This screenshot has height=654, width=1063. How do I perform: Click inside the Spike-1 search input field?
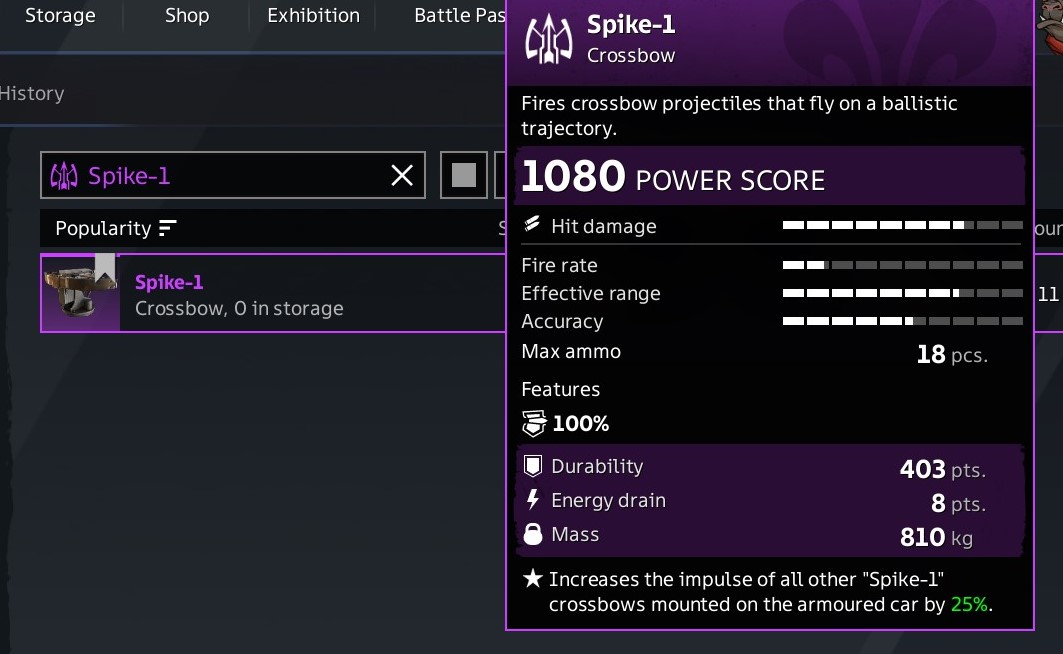(230, 176)
